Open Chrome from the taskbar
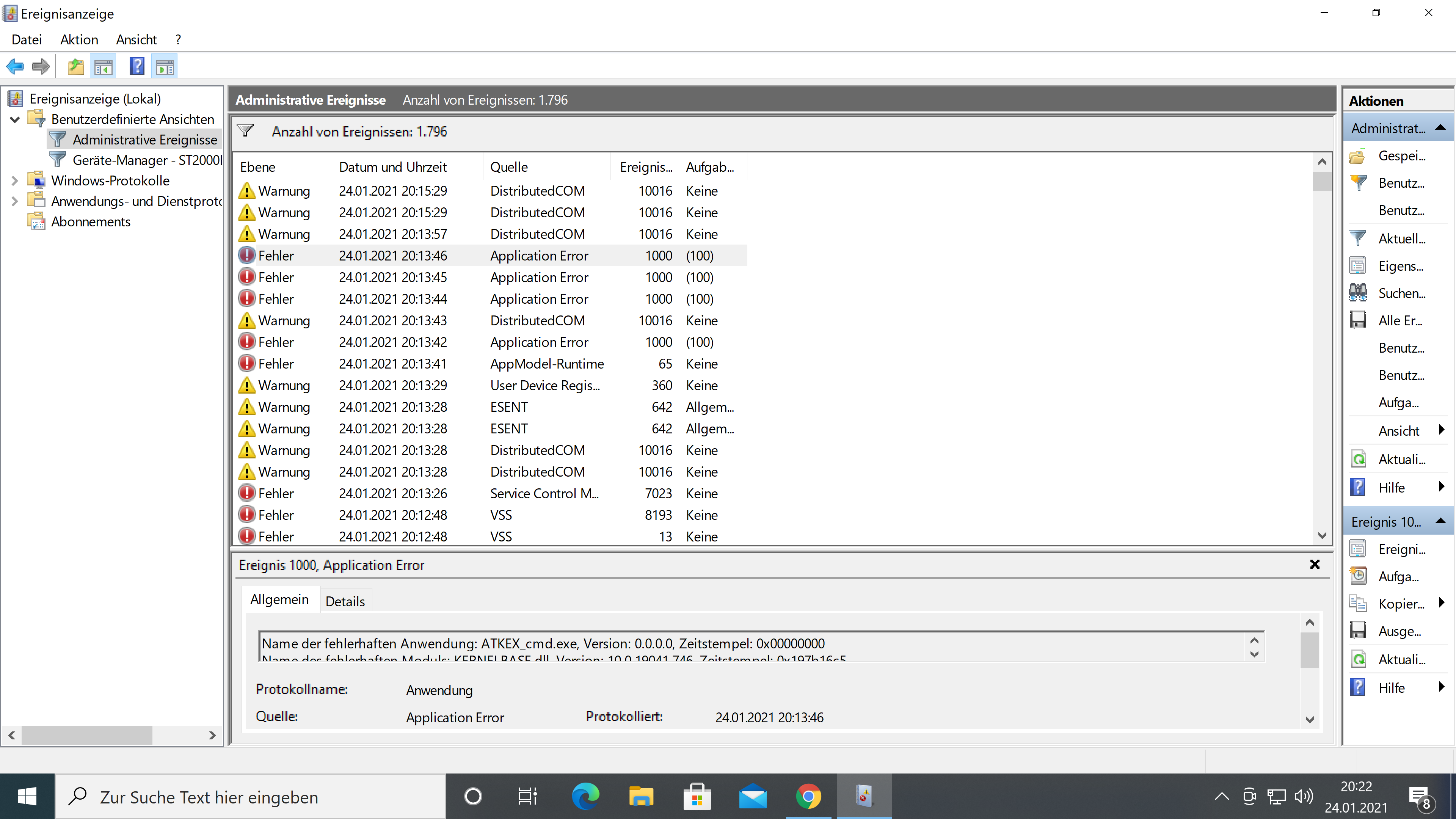 tap(808, 796)
